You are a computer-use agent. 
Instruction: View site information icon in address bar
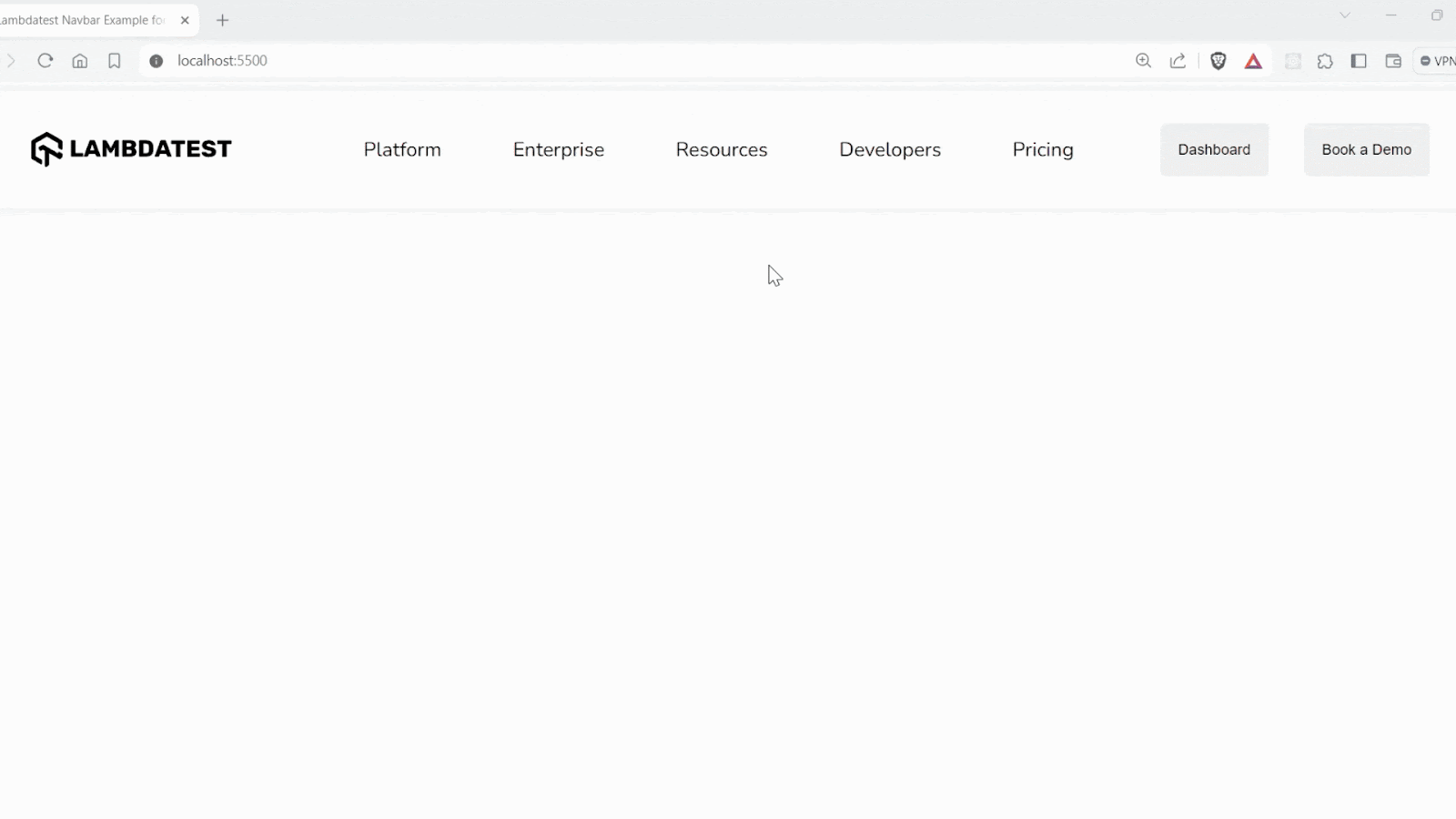157,61
